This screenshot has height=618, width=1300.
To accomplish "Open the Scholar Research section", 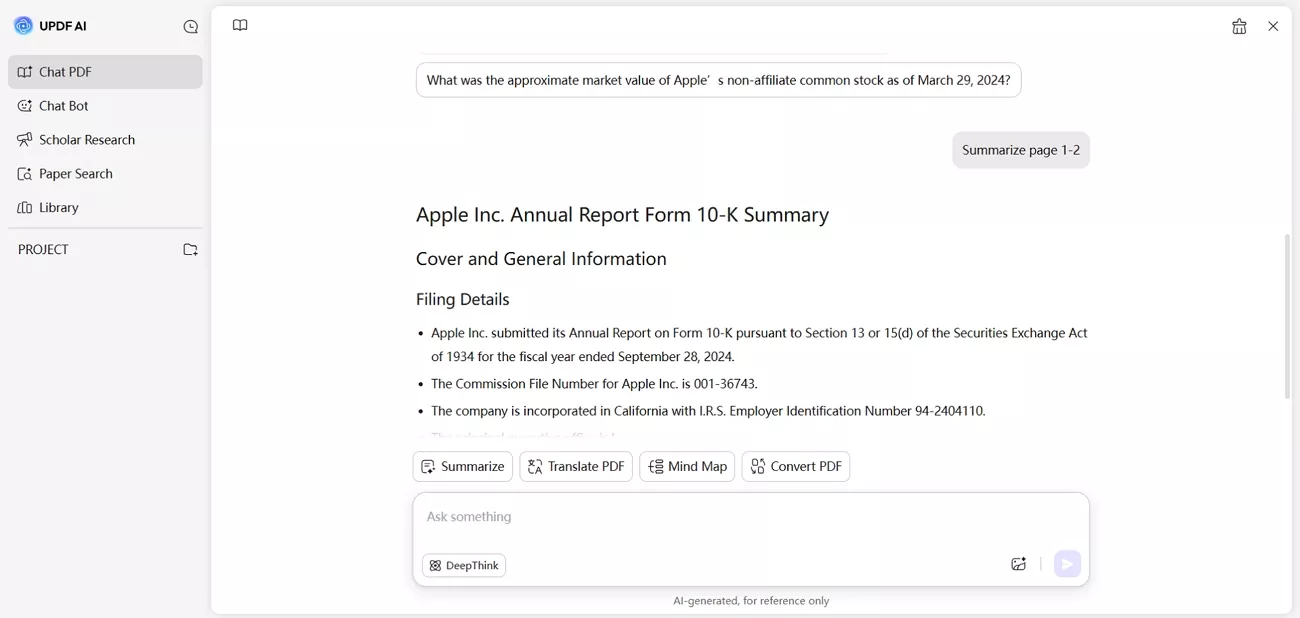I will (x=86, y=139).
